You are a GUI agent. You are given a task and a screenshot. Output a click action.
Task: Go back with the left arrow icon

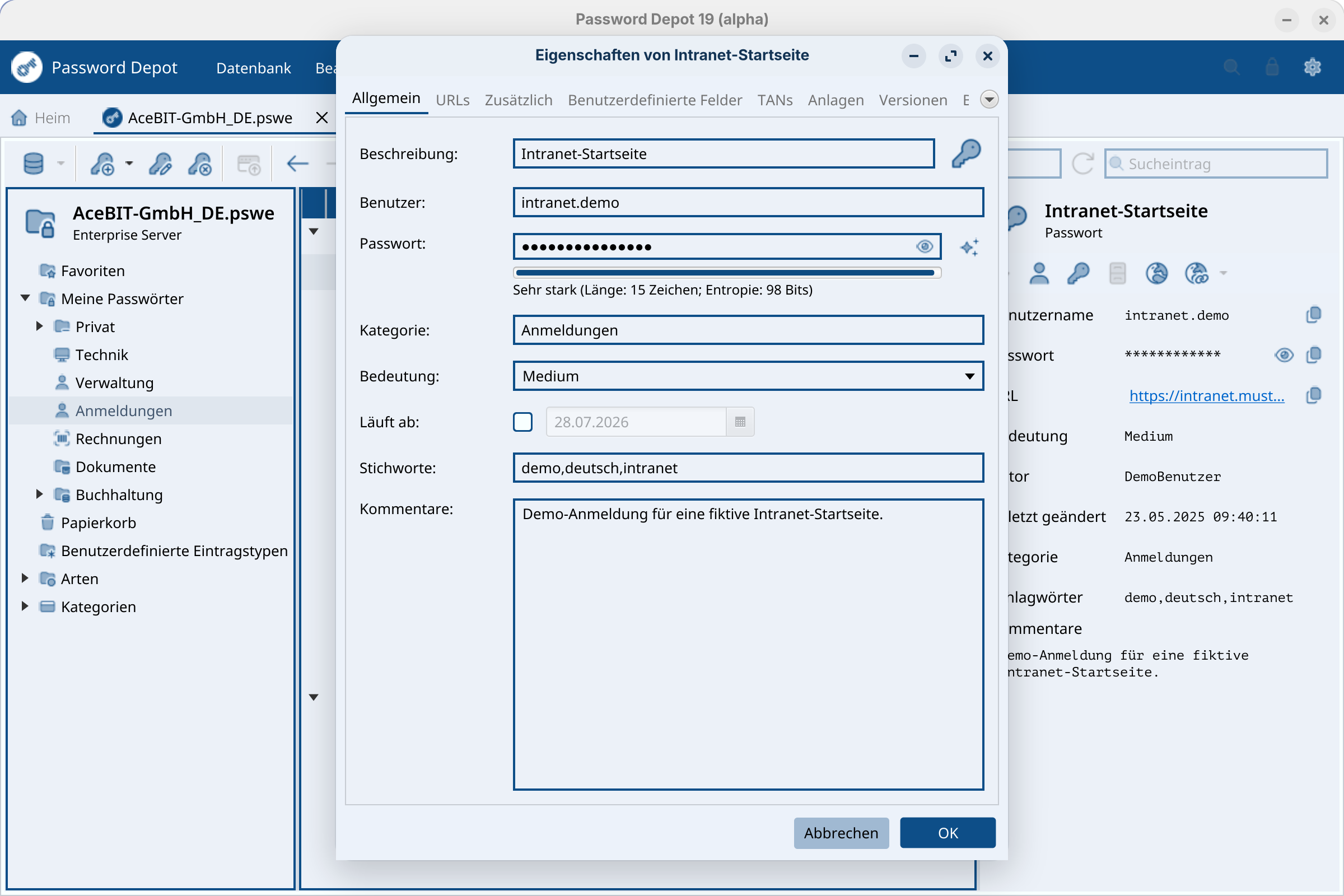[298, 164]
